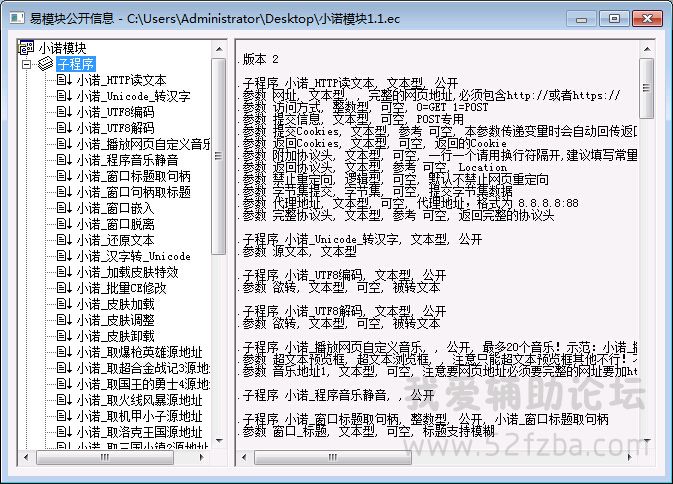Click icon beside 小诺_窗口脱离

tap(64, 224)
